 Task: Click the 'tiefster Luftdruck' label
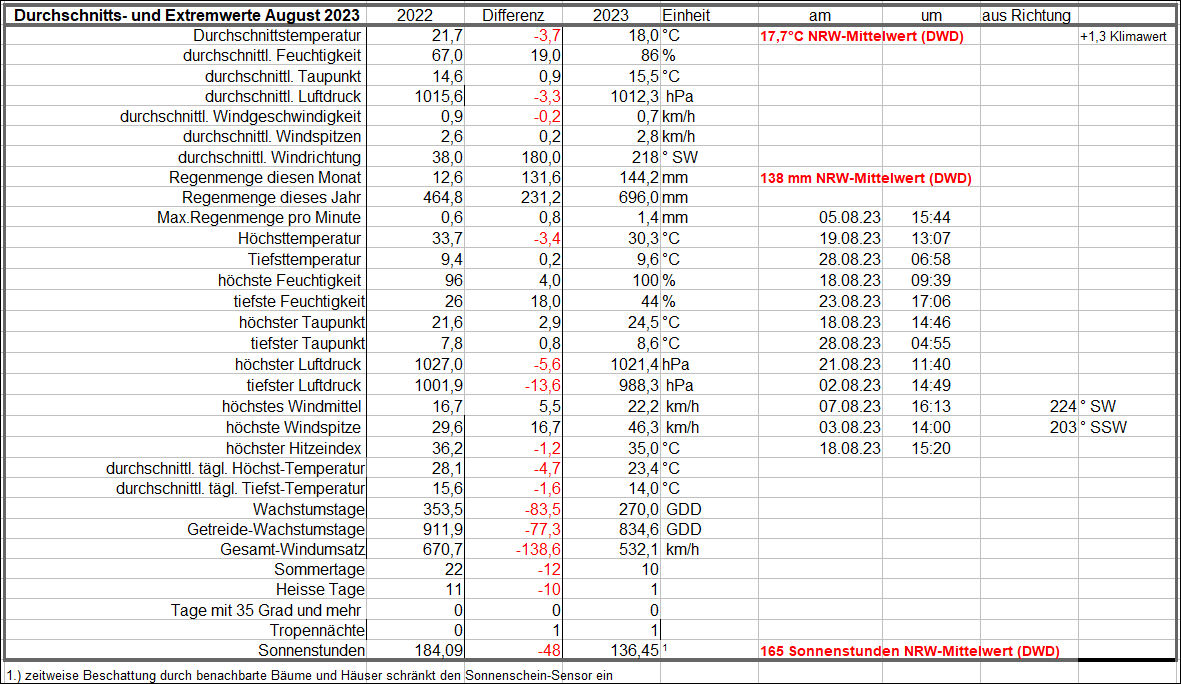(304, 386)
